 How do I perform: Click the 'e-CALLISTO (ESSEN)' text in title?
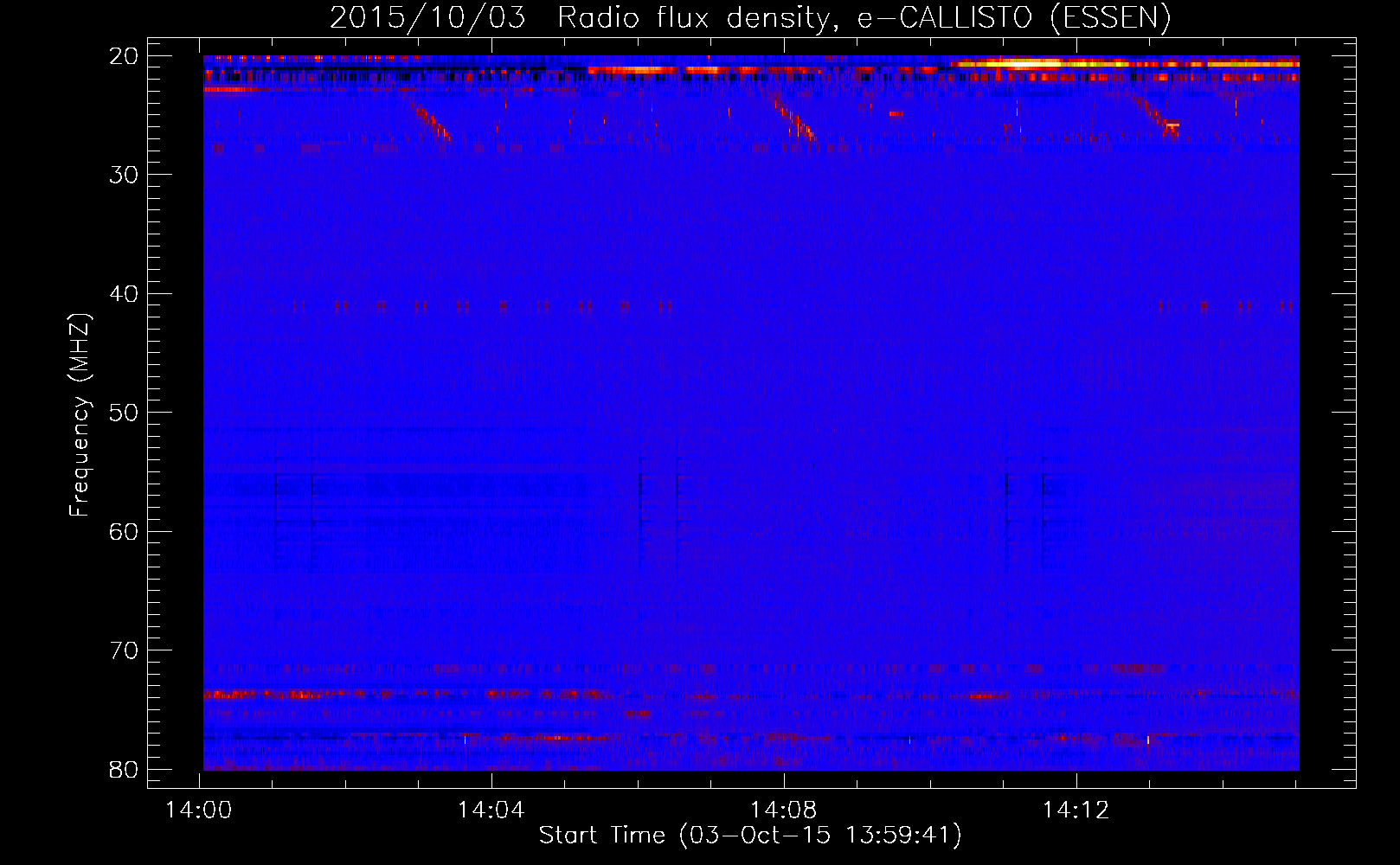1014,18
